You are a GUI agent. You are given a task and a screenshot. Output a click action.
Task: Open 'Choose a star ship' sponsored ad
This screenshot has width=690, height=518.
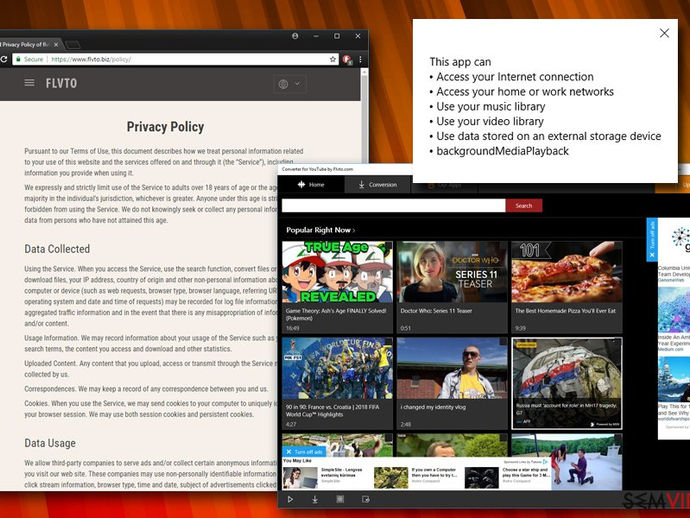[x=507, y=477]
